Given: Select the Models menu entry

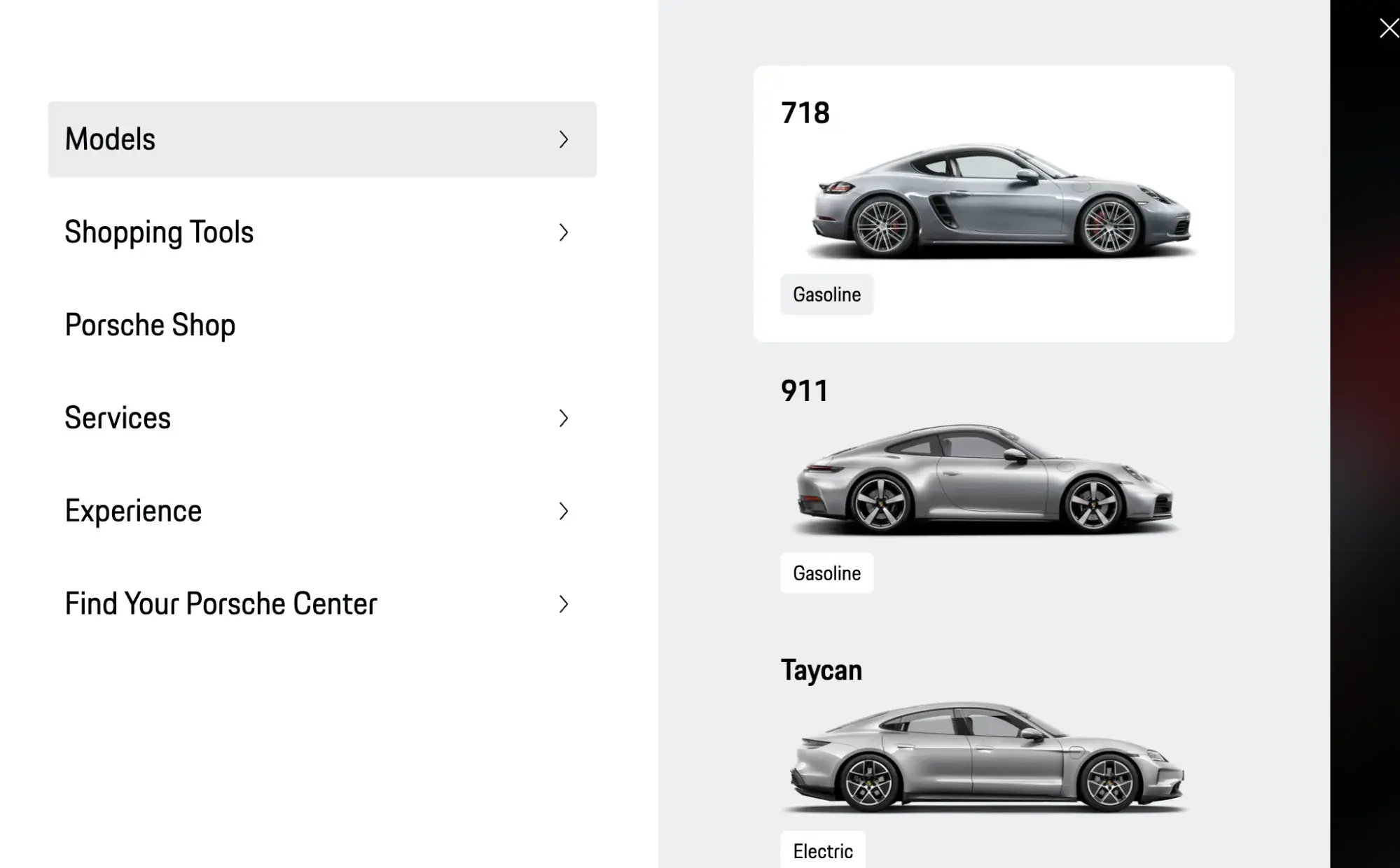Looking at the screenshot, I should pyautogui.click(x=110, y=139).
